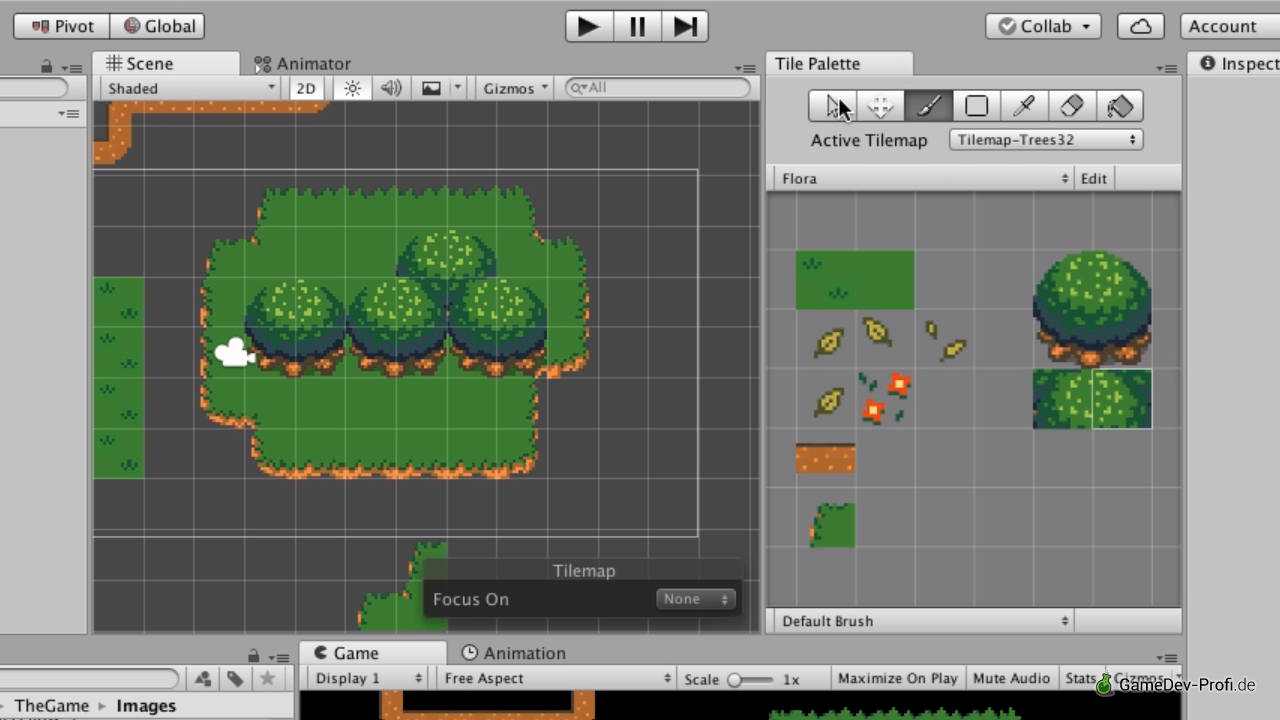Image resolution: width=1280 pixels, height=720 pixels.
Task: Open the Collab menu button
Action: [1043, 26]
